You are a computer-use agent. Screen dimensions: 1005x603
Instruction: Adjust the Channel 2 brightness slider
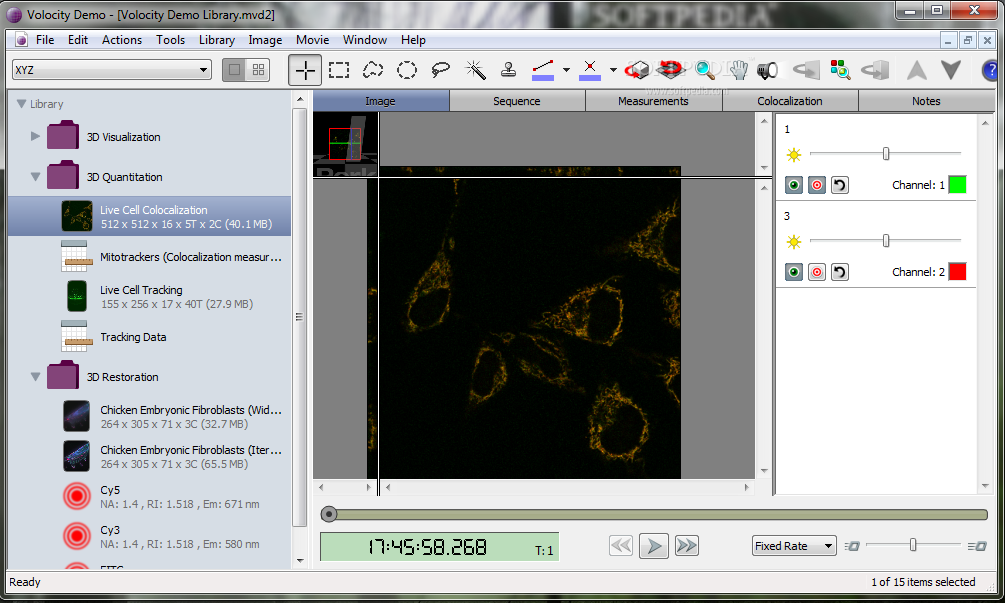click(x=886, y=240)
